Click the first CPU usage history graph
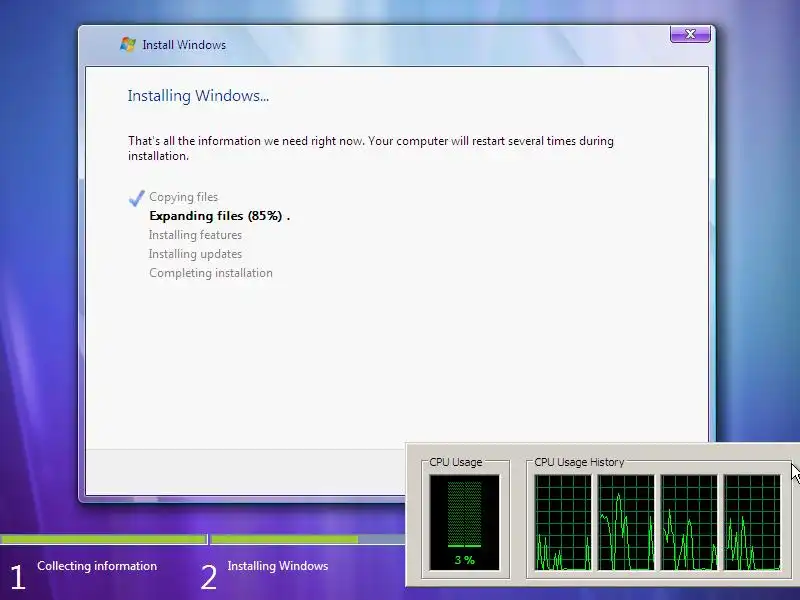The image size is (800, 600). coord(563,522)
